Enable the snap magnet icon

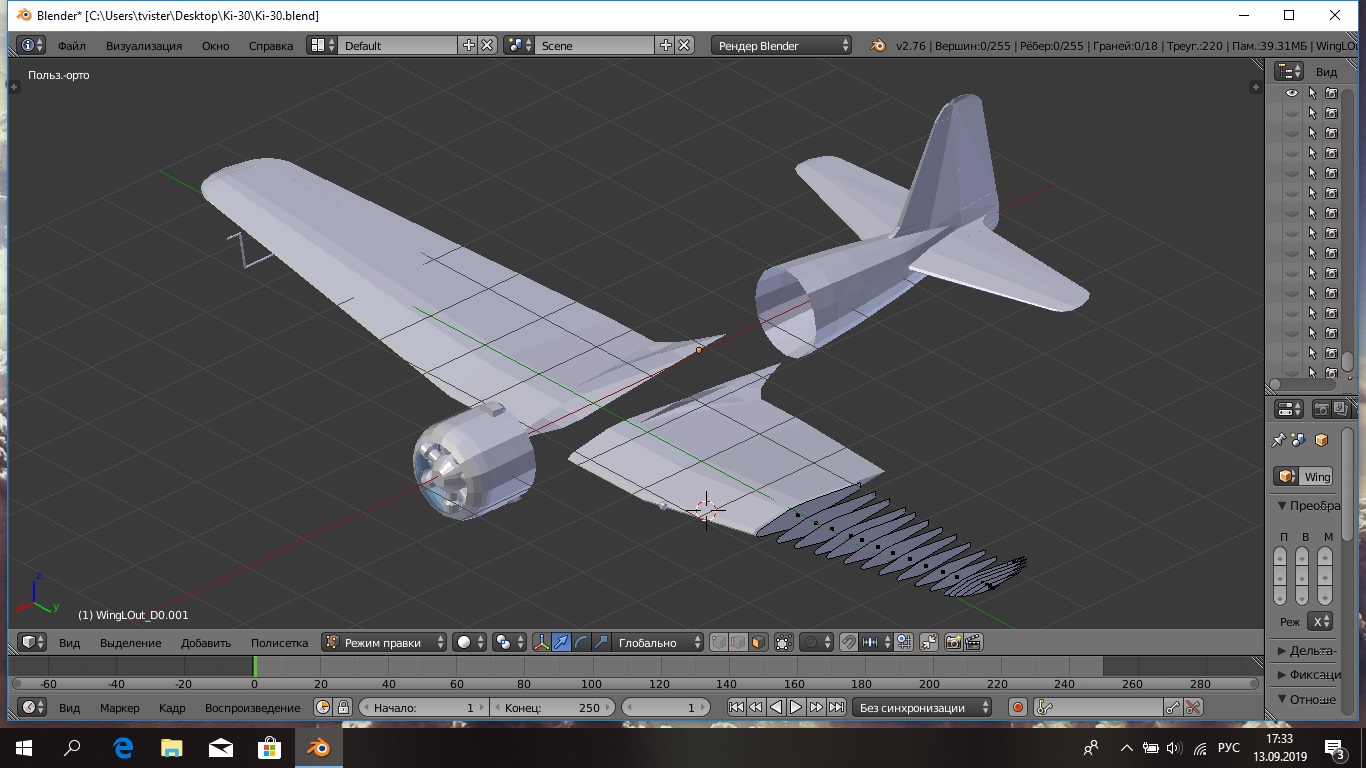[x=848, y=643]
